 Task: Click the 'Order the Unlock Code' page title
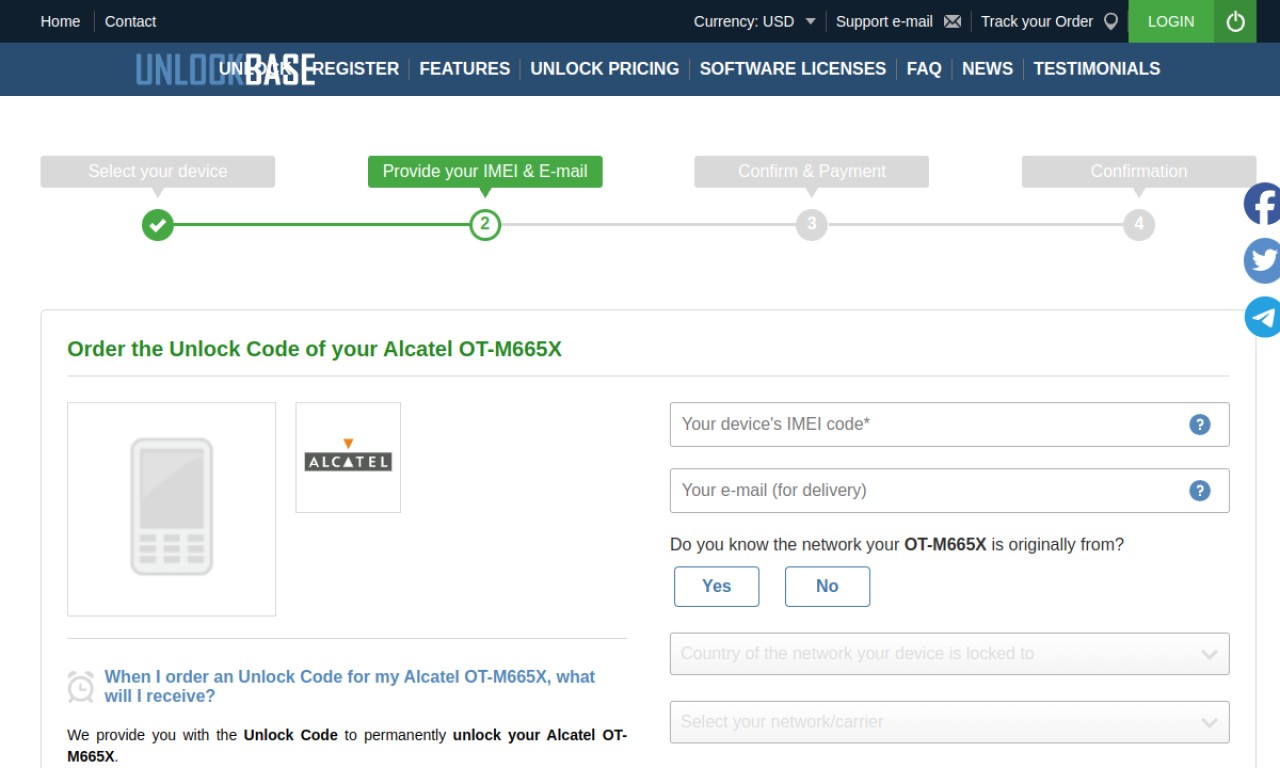click(314, 349)
